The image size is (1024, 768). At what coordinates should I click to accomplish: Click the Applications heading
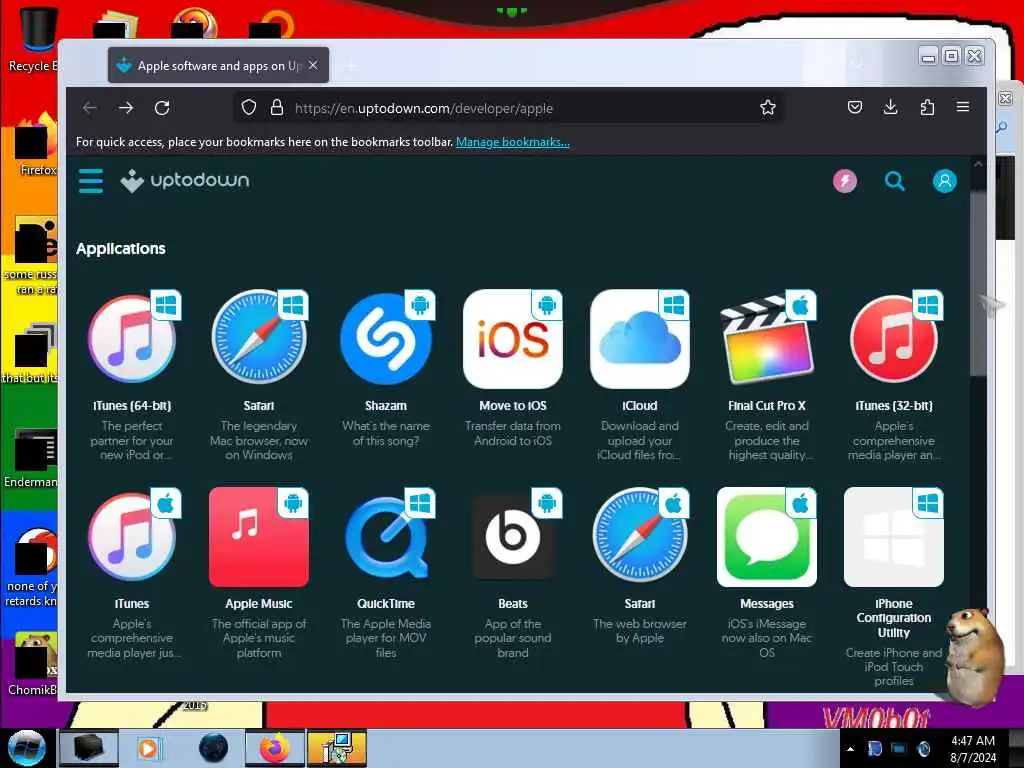(121, 249)
